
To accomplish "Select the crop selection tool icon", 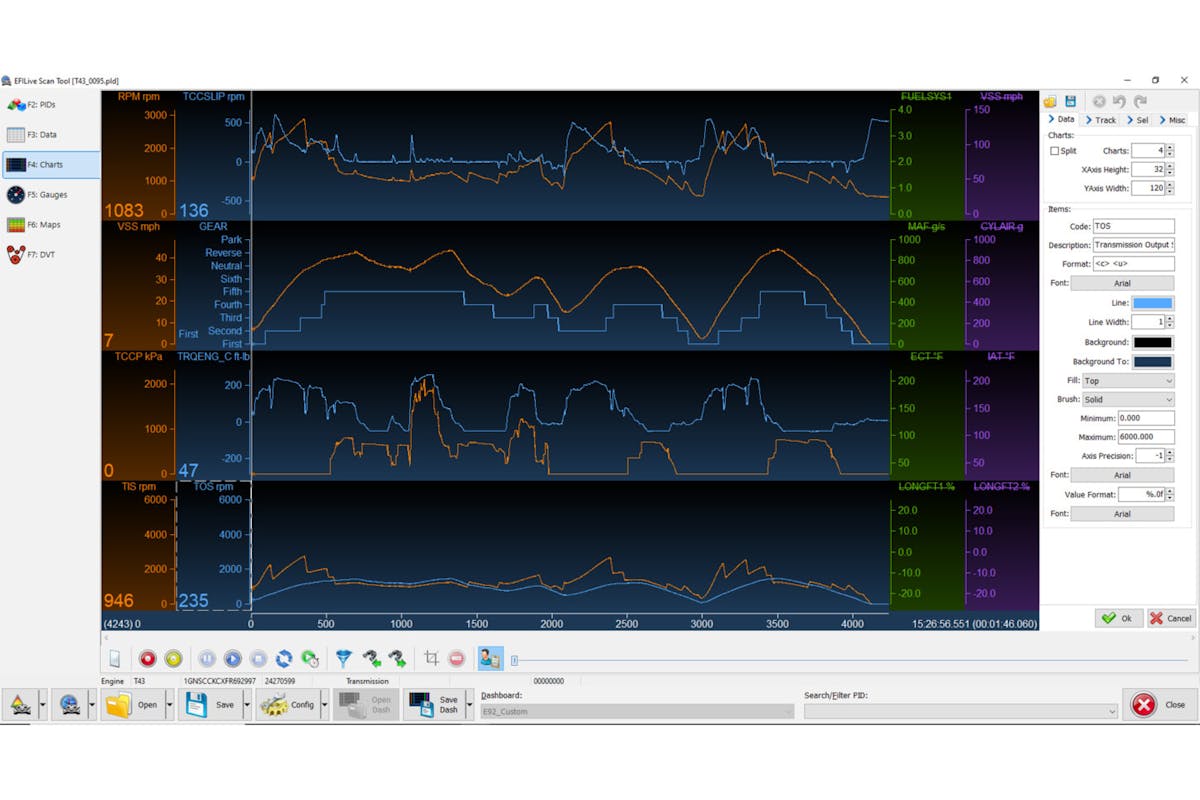I will click(x=431, y=659).
